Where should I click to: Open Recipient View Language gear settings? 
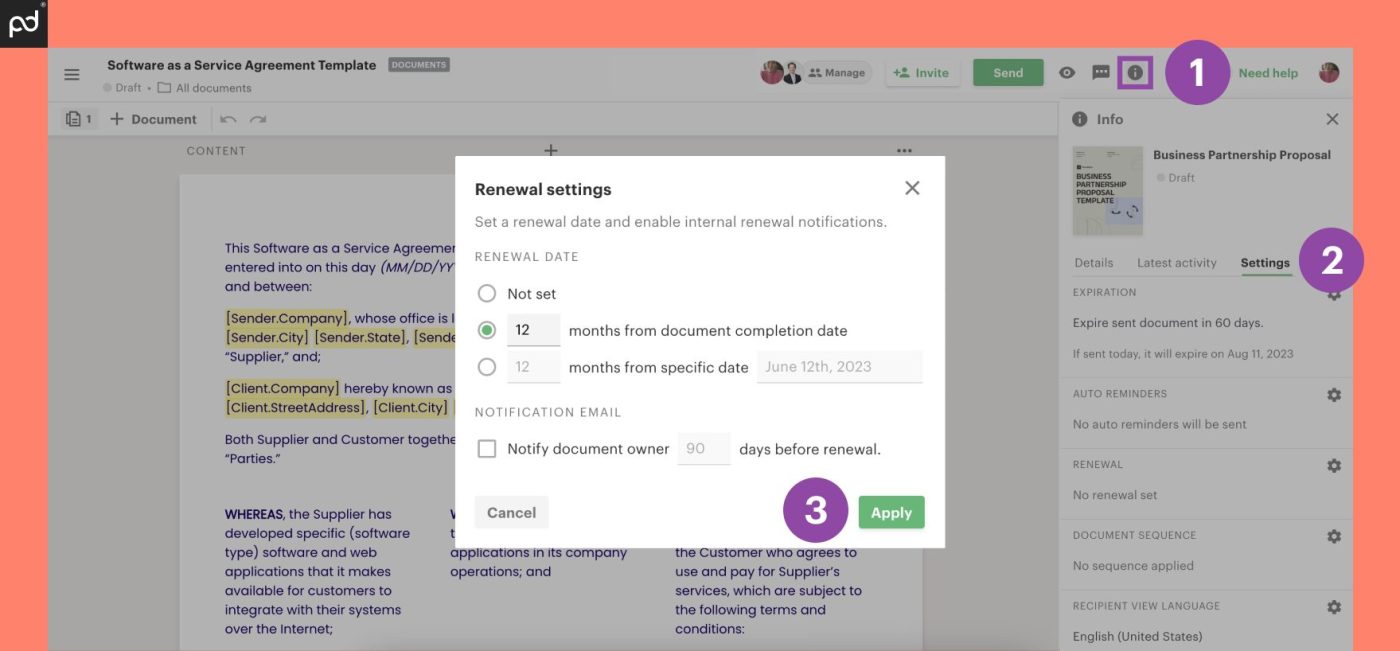1333,607
